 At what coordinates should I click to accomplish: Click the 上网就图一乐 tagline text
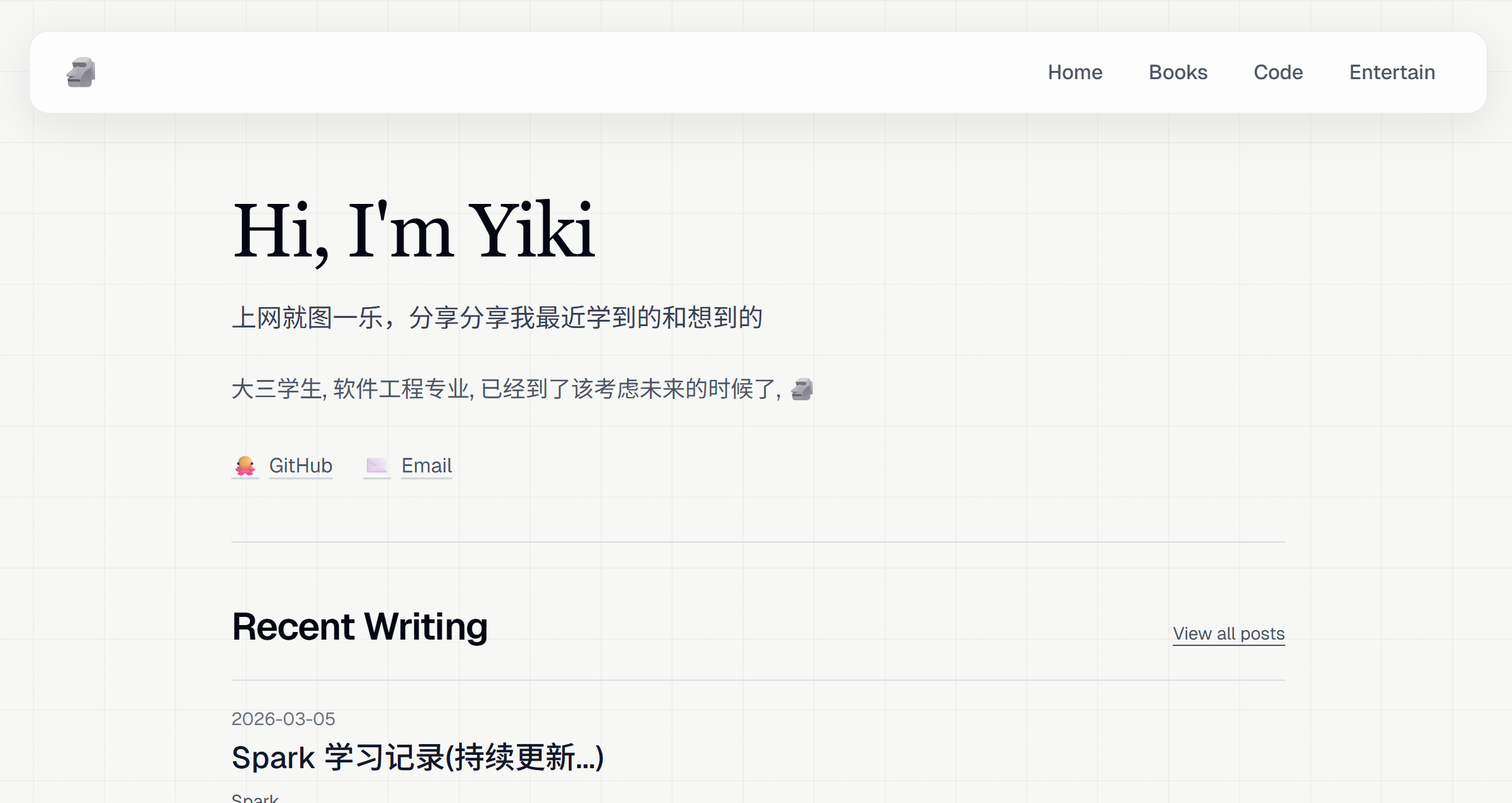click(497, 317)
